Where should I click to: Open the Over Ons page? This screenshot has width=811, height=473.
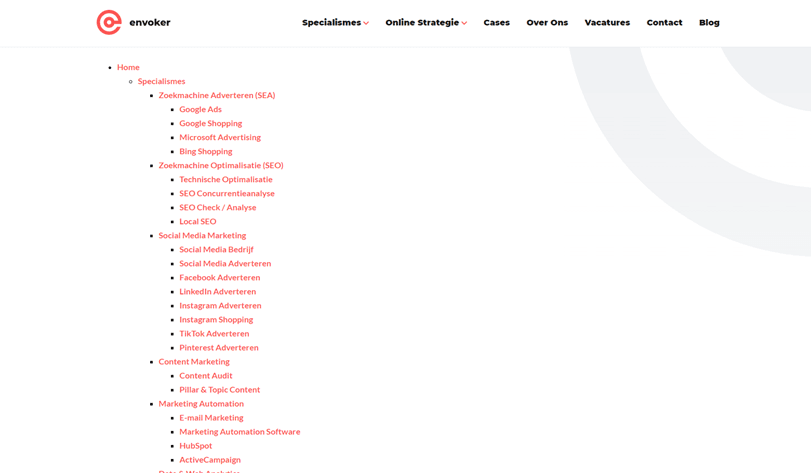tap(547, 22)
